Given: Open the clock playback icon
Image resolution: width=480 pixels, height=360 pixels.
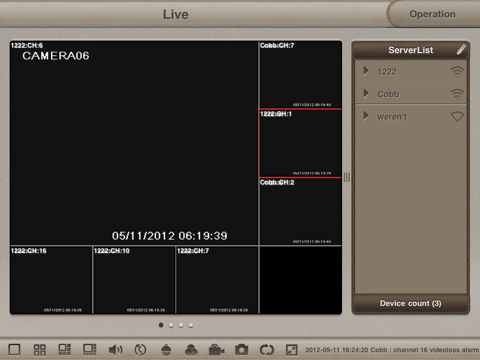Looking at the screenshot, I should click(x=140, y=350).
